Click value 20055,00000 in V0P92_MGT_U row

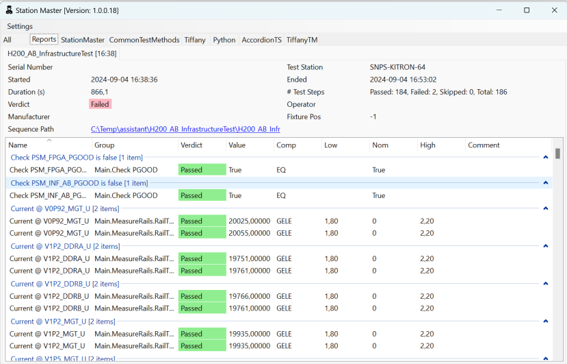pos(249,233)
